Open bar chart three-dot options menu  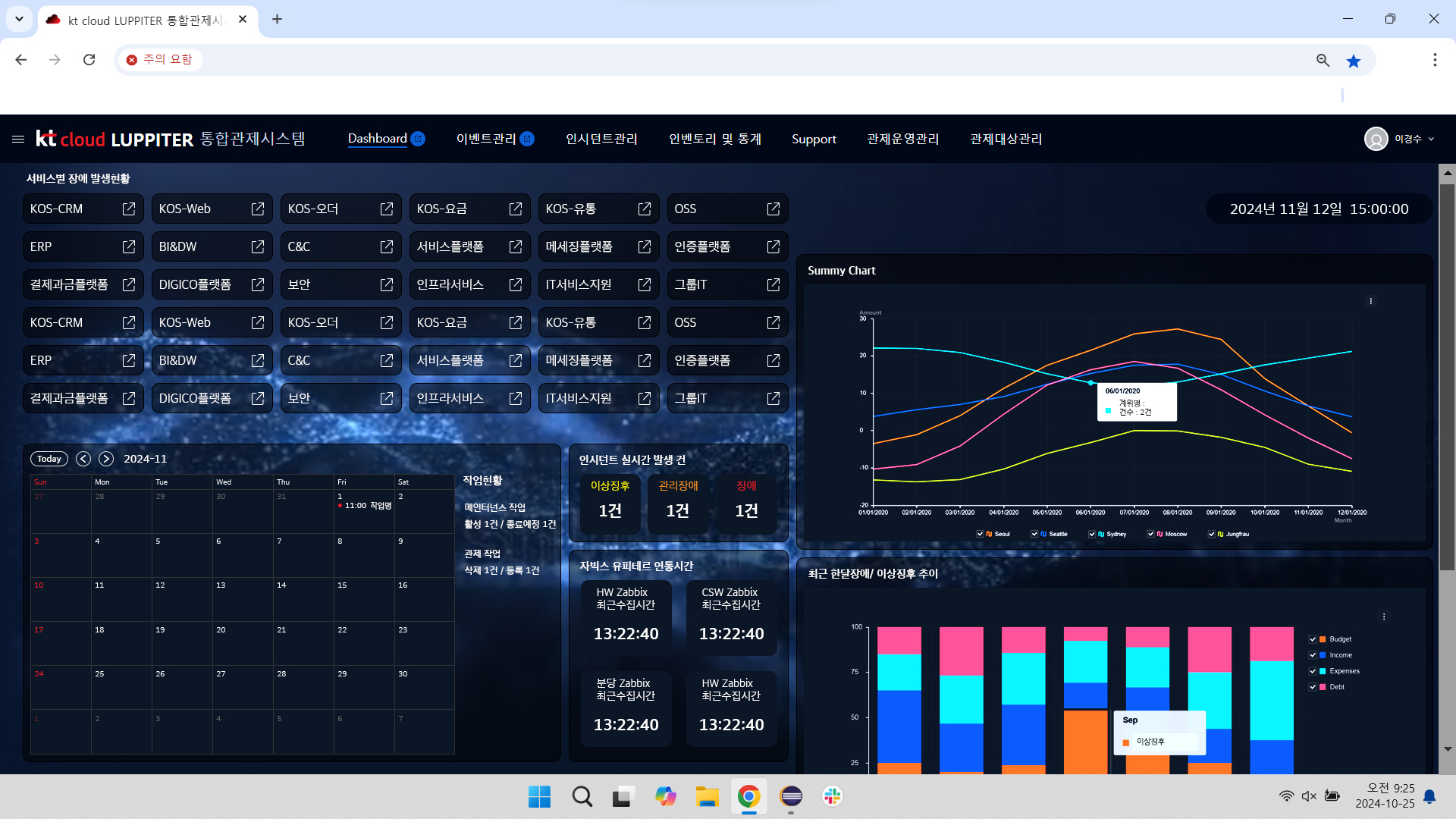pyautogui.click(x=1384, y=617)
